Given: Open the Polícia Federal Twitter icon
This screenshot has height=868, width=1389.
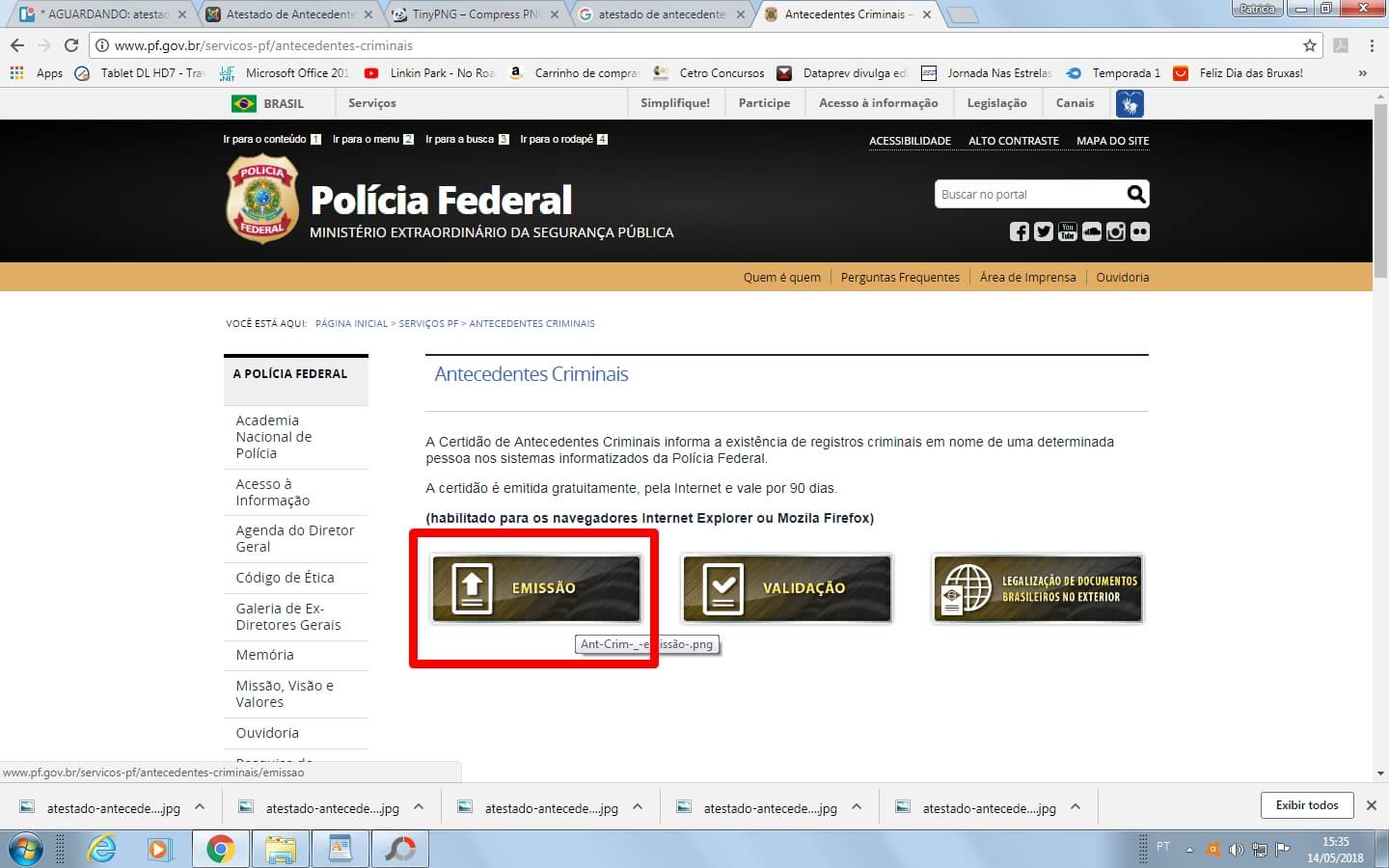Looking at the screenshot, I should pos(1044,231).
